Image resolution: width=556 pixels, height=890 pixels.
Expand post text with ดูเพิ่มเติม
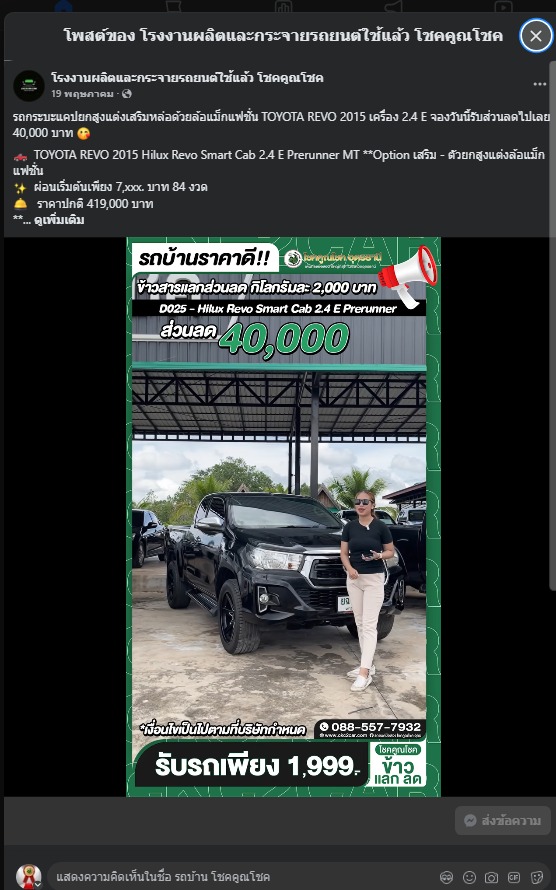click(59, 220)
